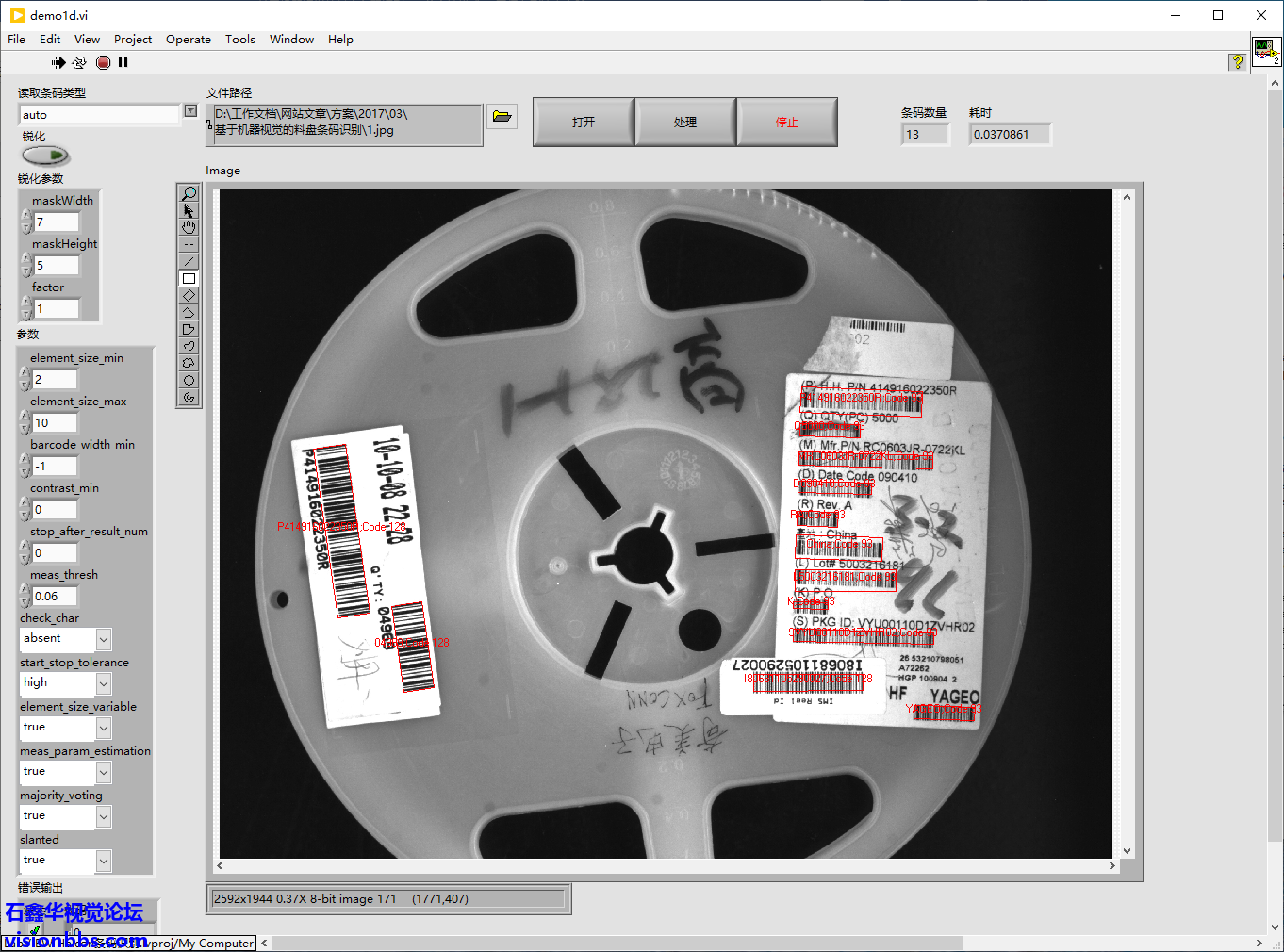Click the image horizontal scrollbar right arrow
Viewport: 1284px width, 952px height.
1111,865
